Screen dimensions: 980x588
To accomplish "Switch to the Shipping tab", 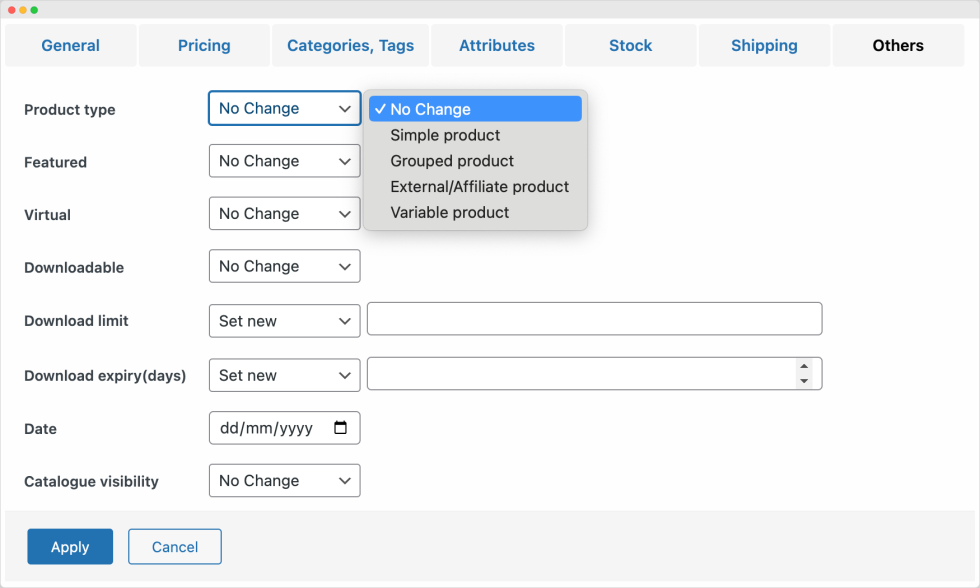I will tap(764, 46).
